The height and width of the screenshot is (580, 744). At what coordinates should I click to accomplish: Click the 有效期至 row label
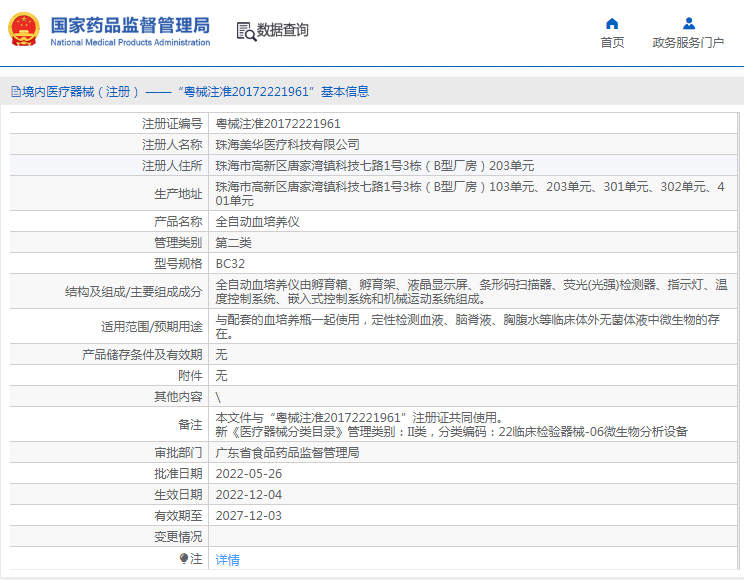(x=178, y=515)
